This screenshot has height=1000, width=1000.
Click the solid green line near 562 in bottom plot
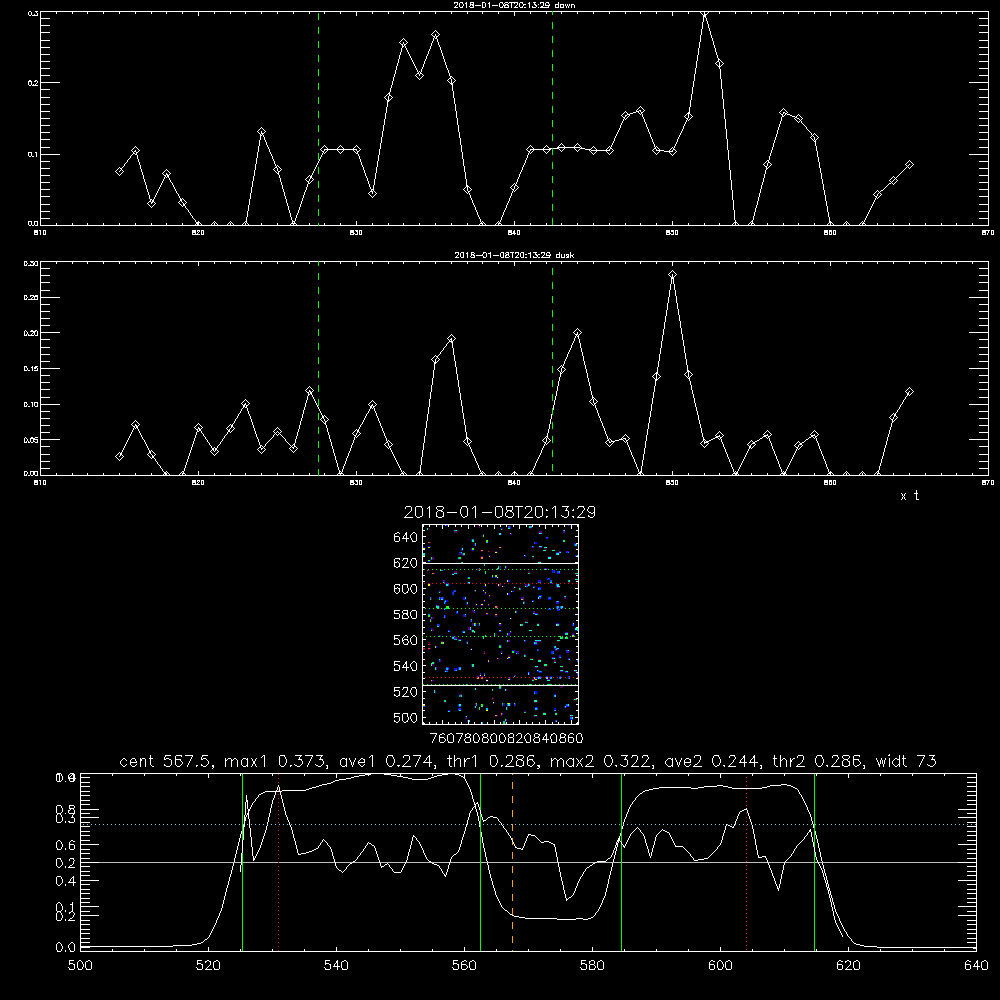coord(480,861)
